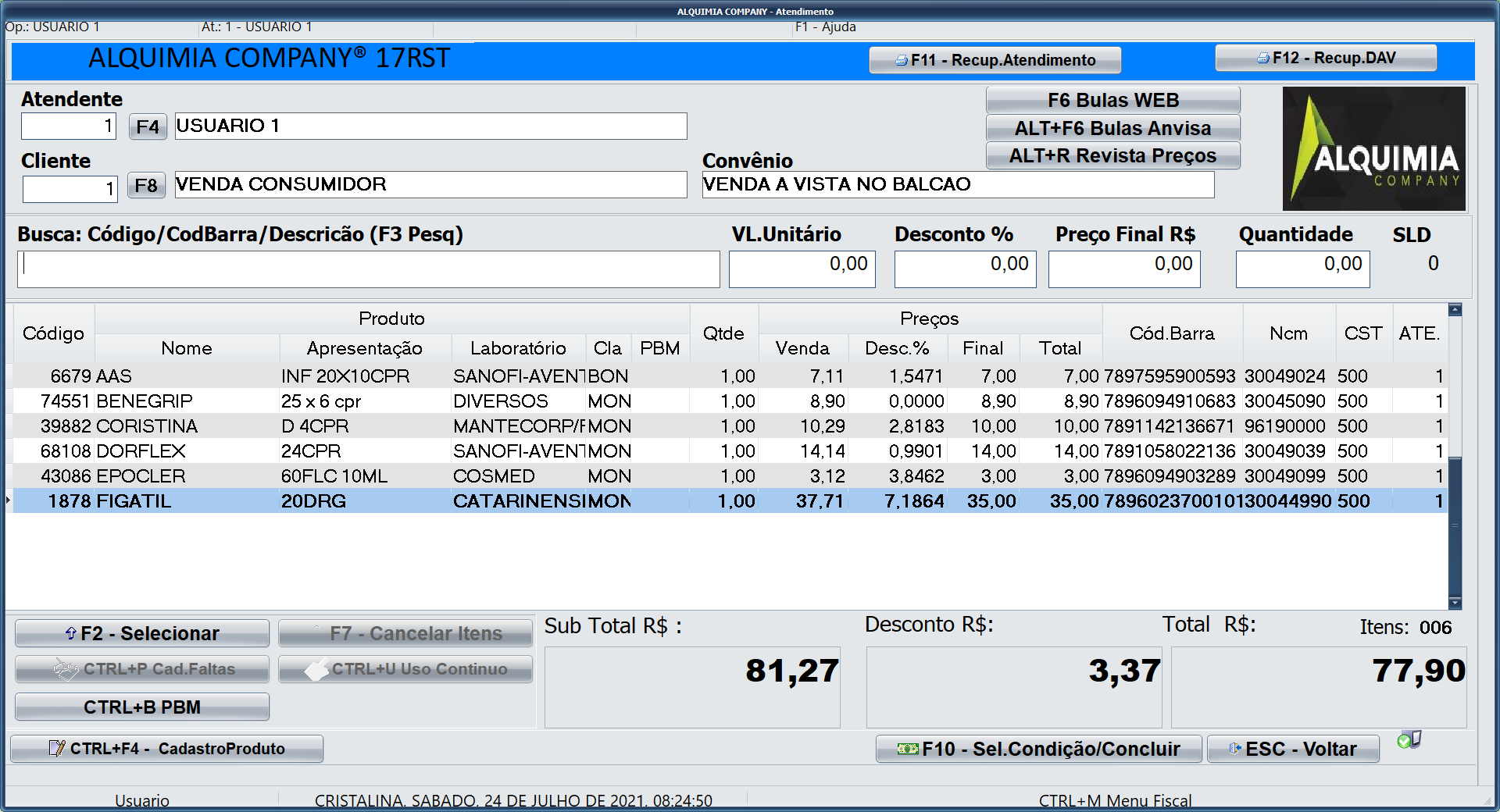Click the current row indicator arrow

click(x=8, y=500)
